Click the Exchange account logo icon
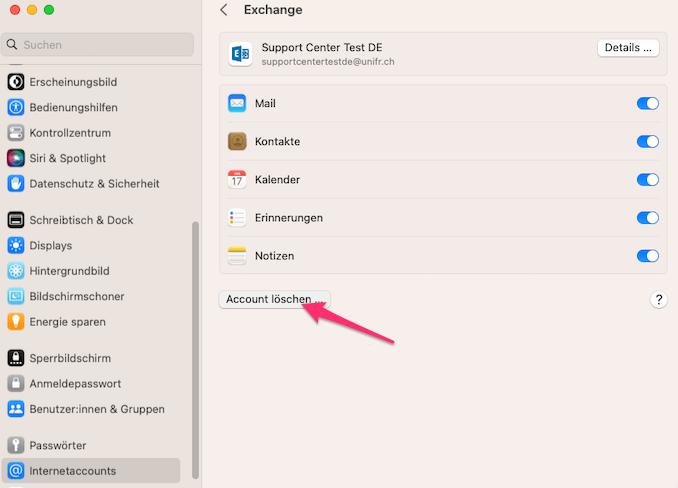 click(240, 54)
